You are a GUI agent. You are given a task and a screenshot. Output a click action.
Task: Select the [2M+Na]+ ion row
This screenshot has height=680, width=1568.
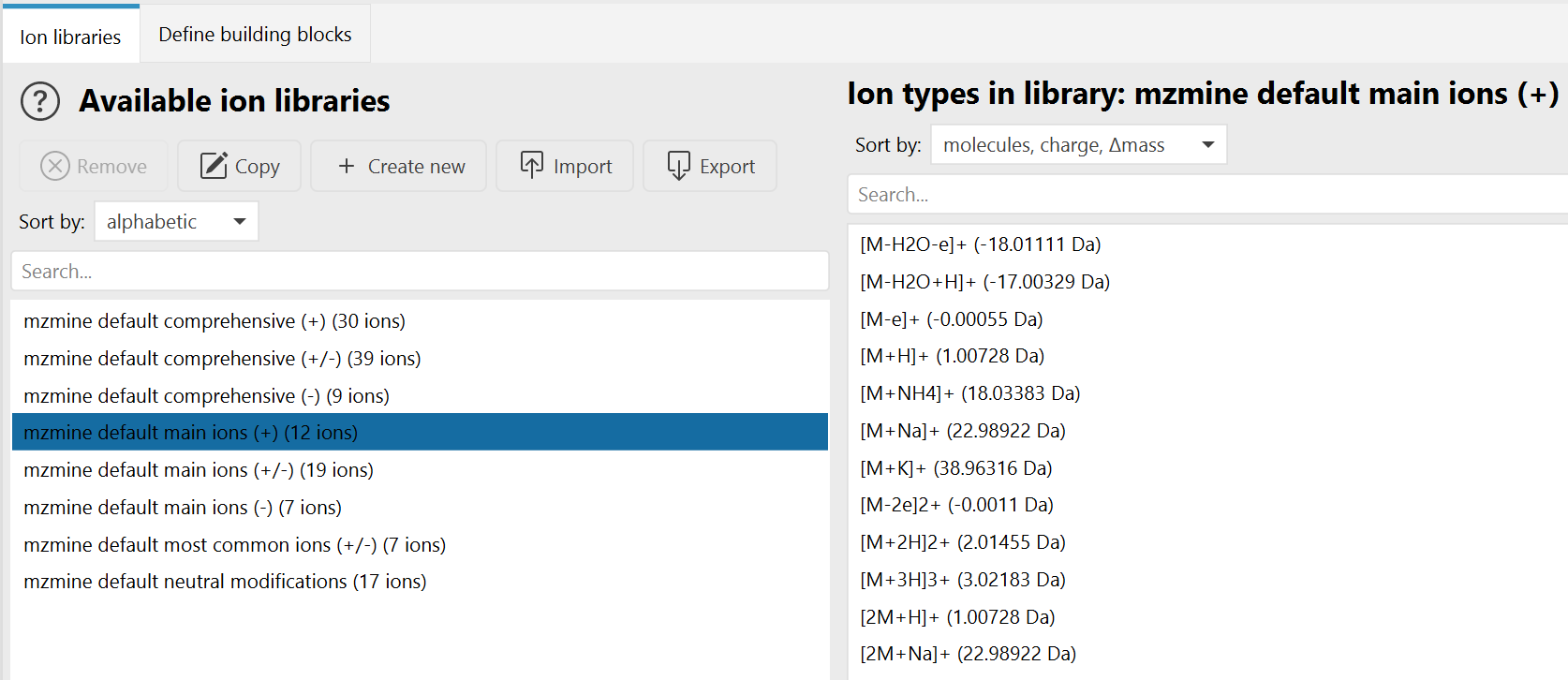[1208, 654]
